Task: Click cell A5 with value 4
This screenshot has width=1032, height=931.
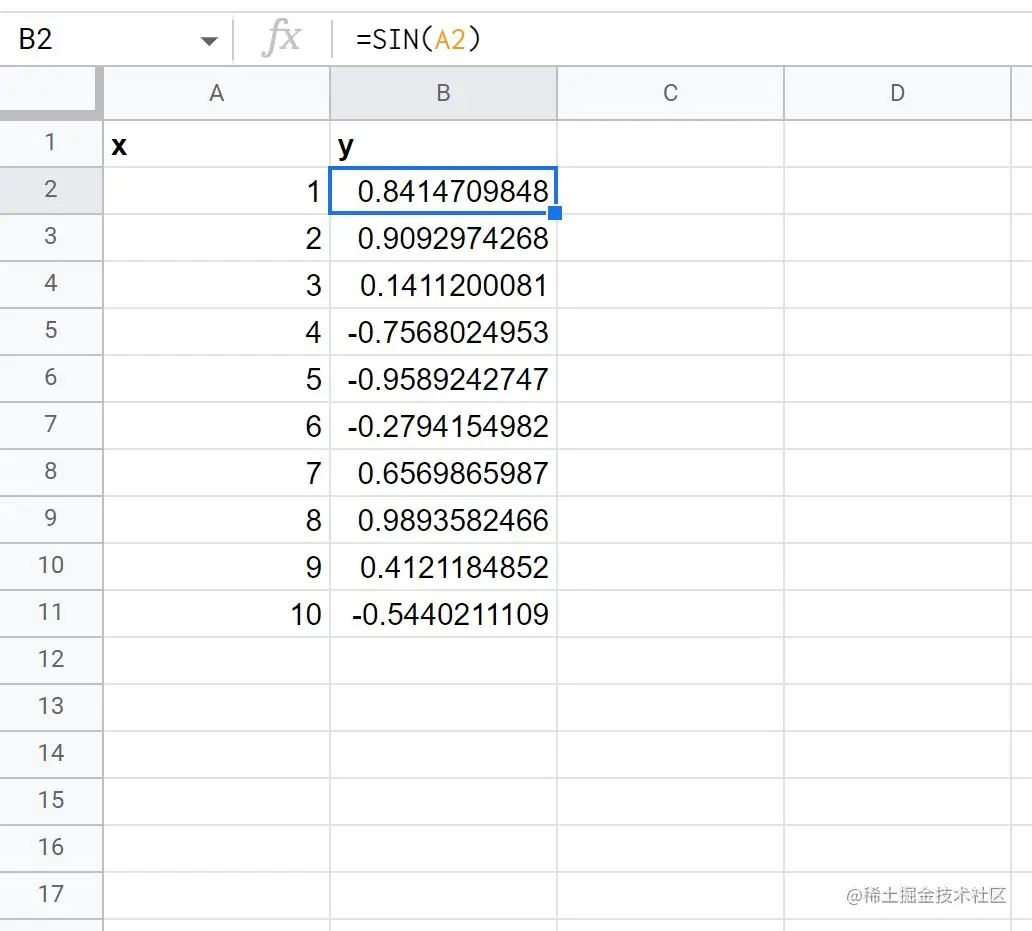Action: click(217, 331)
